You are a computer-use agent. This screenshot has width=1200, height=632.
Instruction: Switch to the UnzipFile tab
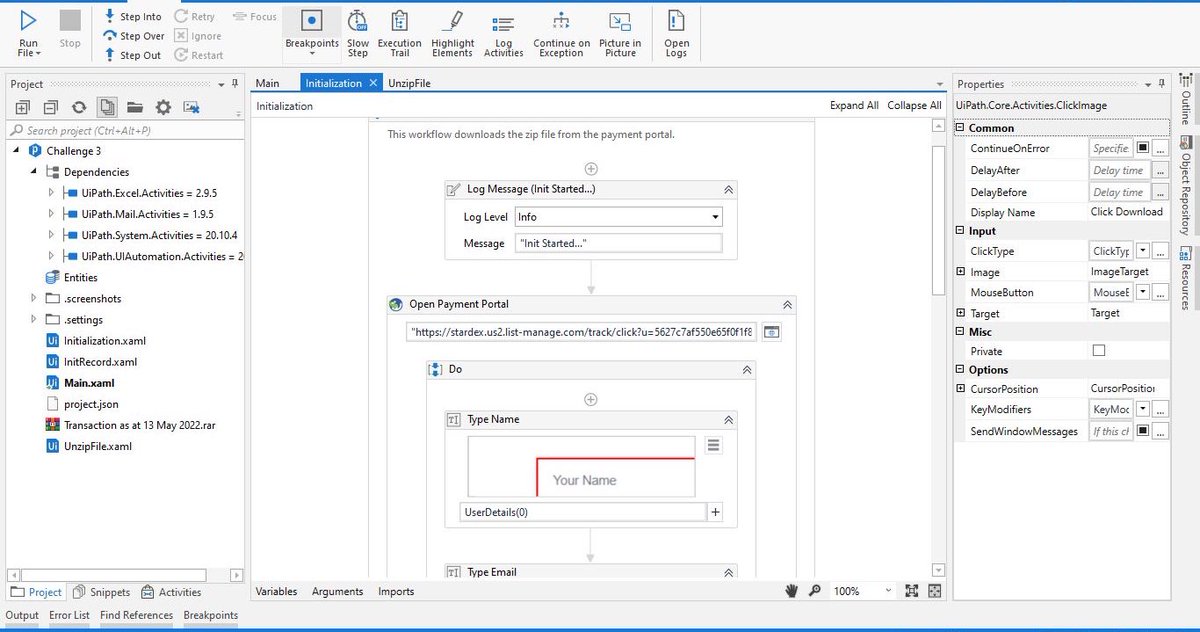pos(410,84)
